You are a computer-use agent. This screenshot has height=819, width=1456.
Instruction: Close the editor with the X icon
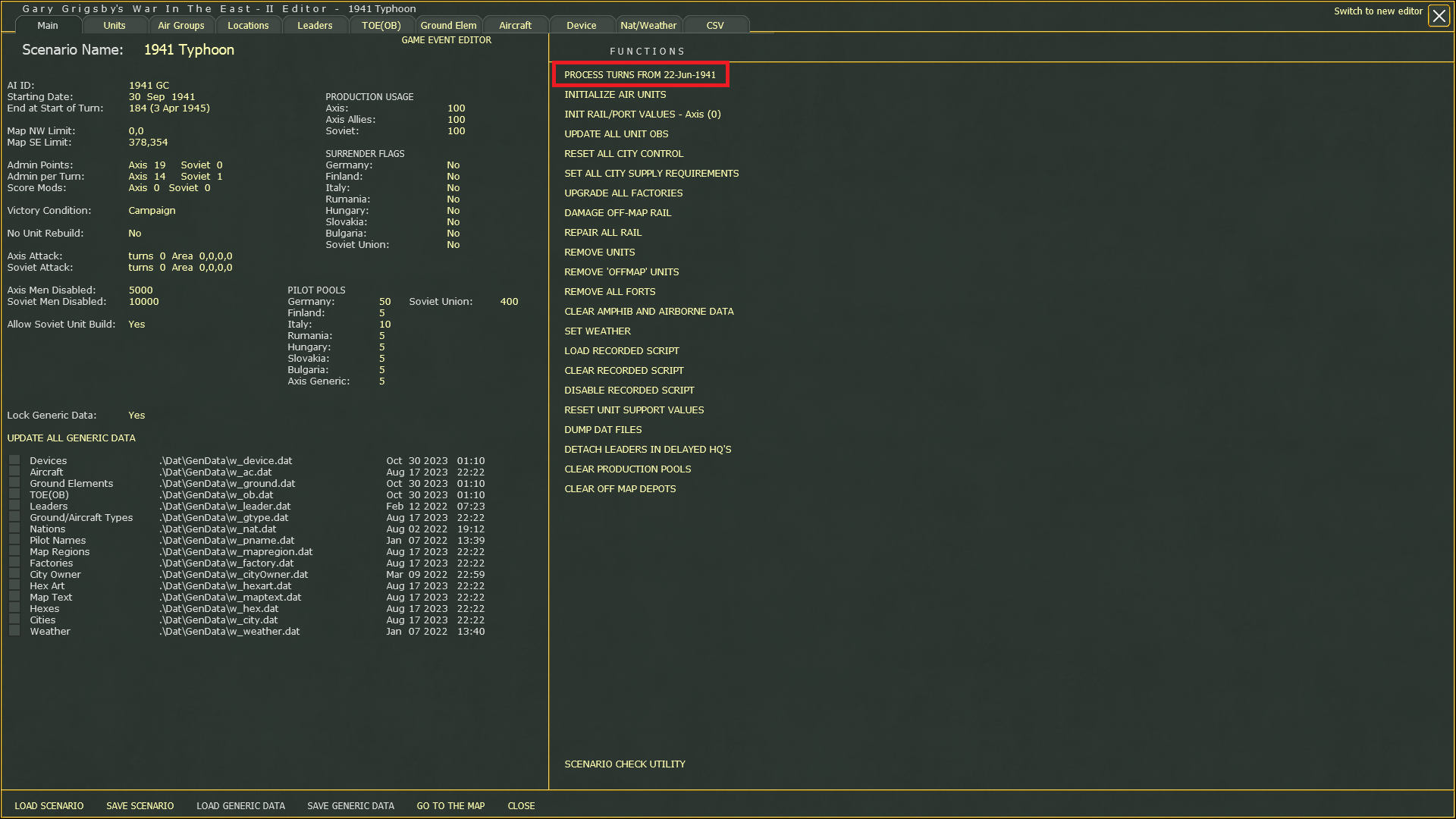pos(1439,16)
